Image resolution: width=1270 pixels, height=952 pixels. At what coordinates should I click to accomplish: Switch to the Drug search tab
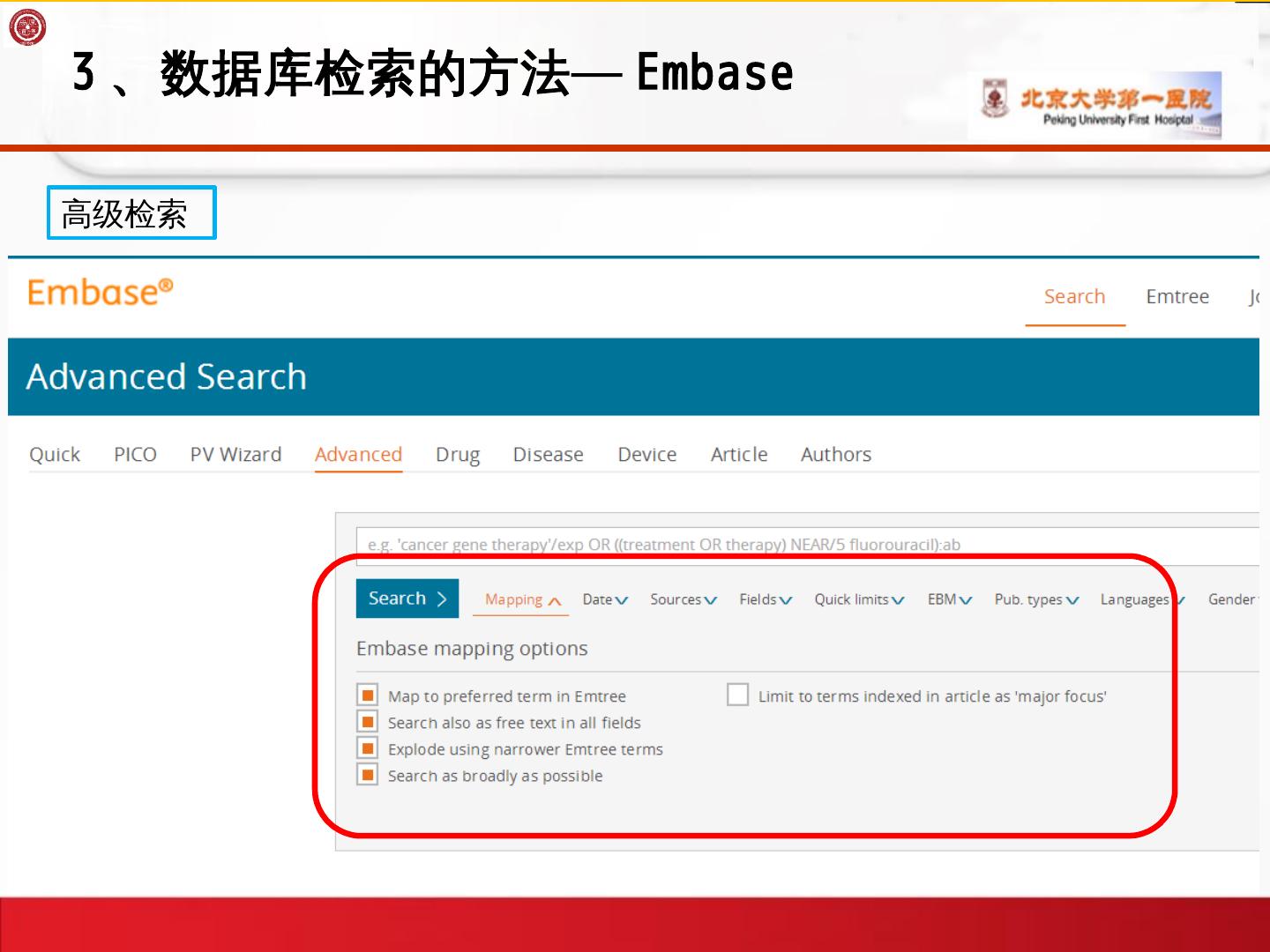click(458, 455)
